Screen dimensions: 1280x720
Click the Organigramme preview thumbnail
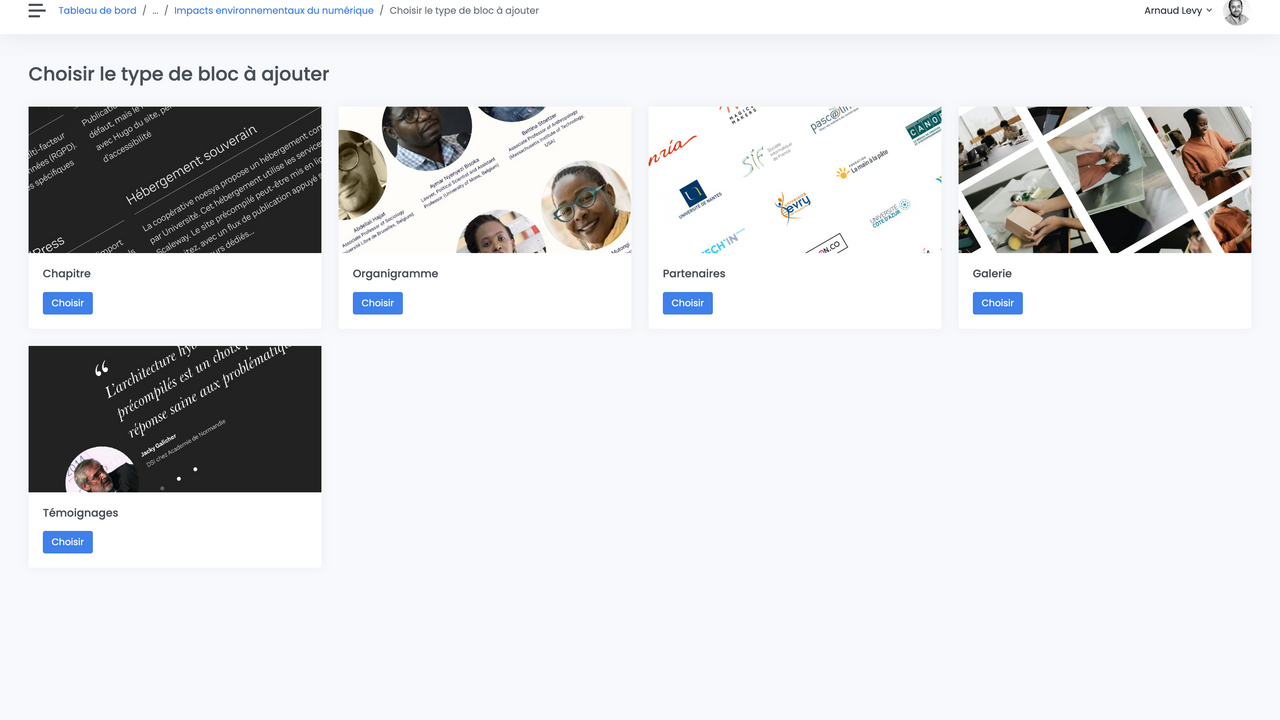485,180
